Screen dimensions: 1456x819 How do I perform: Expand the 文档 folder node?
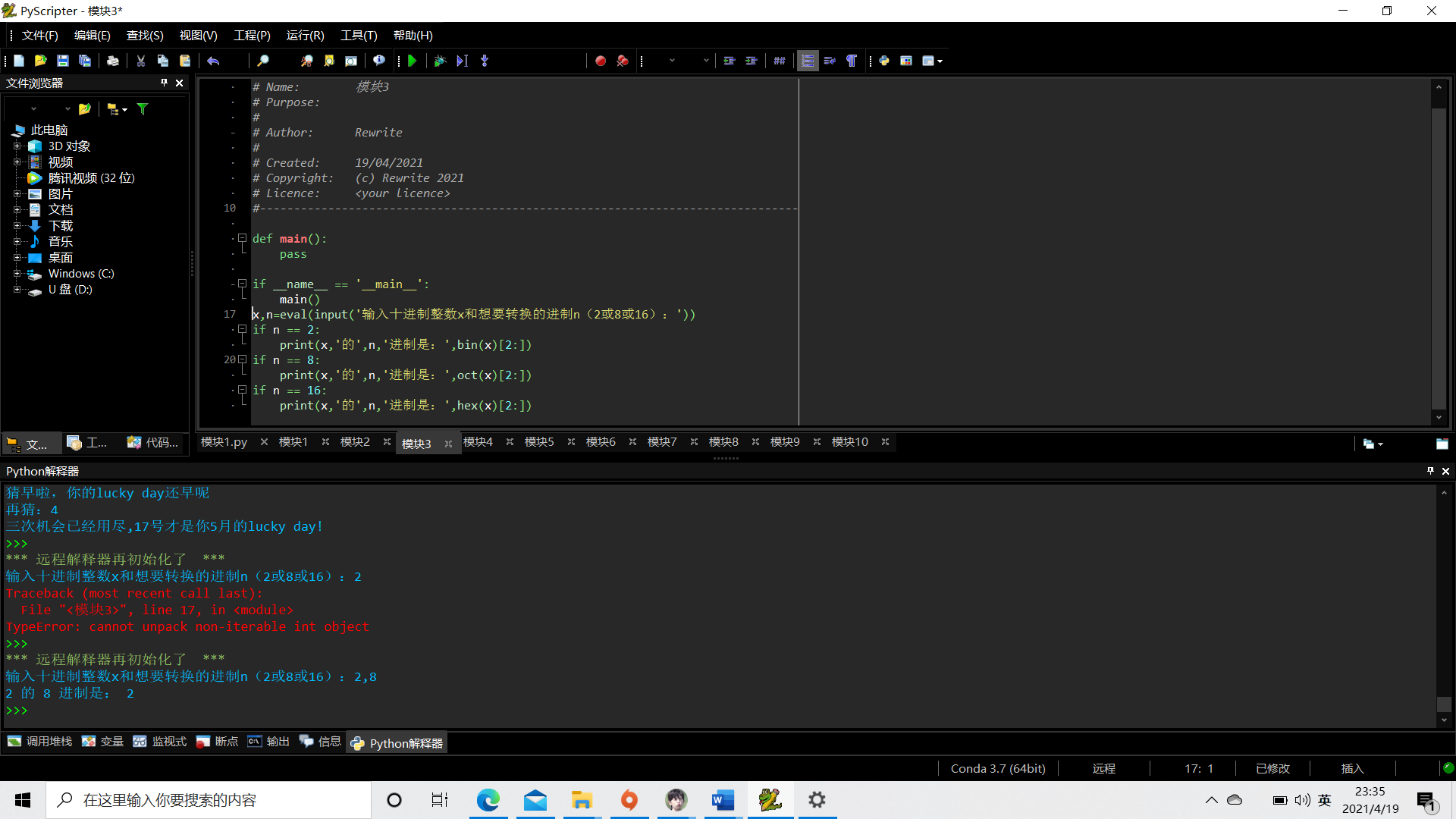click(17, 210)
